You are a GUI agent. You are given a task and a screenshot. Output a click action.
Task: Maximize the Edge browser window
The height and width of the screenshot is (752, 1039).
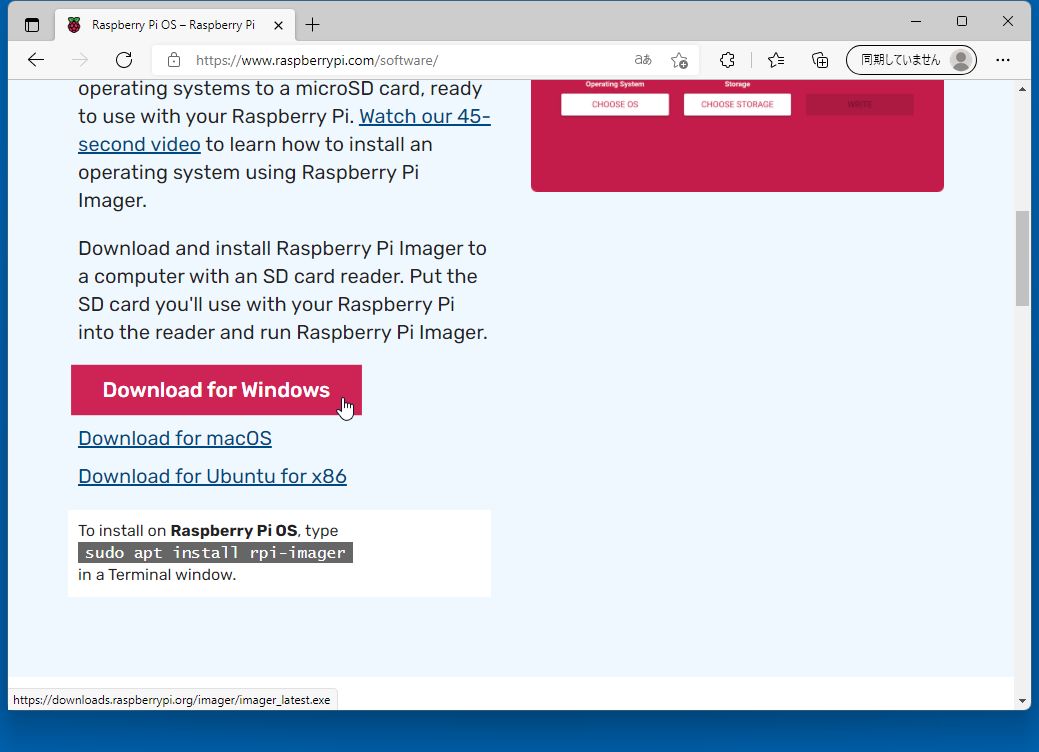[962, 22]
